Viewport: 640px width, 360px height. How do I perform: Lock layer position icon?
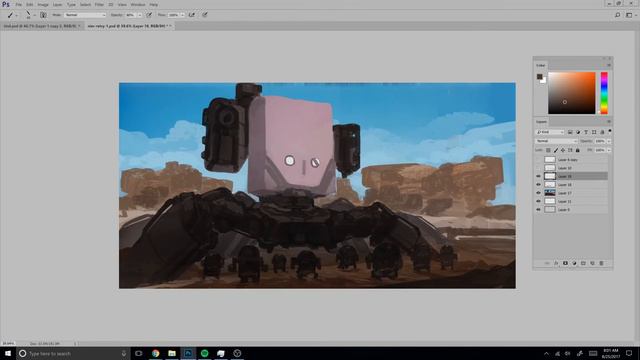coord(563,150)
